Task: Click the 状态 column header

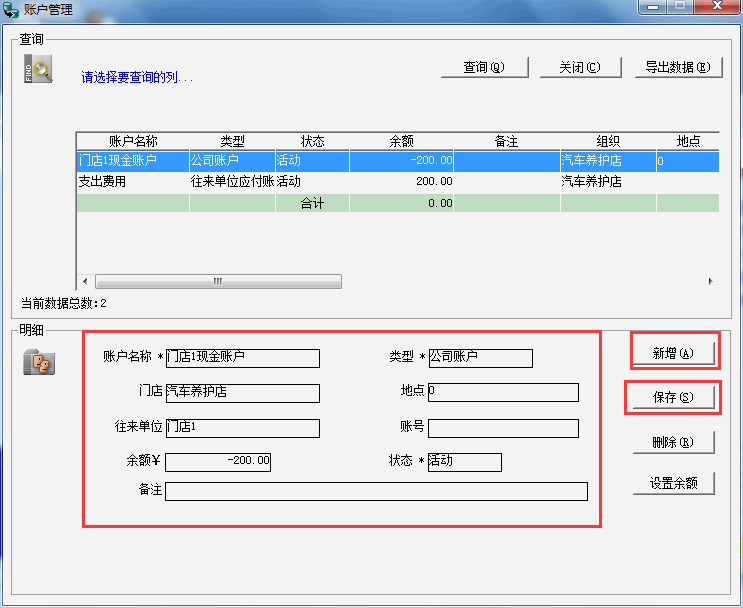Action: click(312, 141)
